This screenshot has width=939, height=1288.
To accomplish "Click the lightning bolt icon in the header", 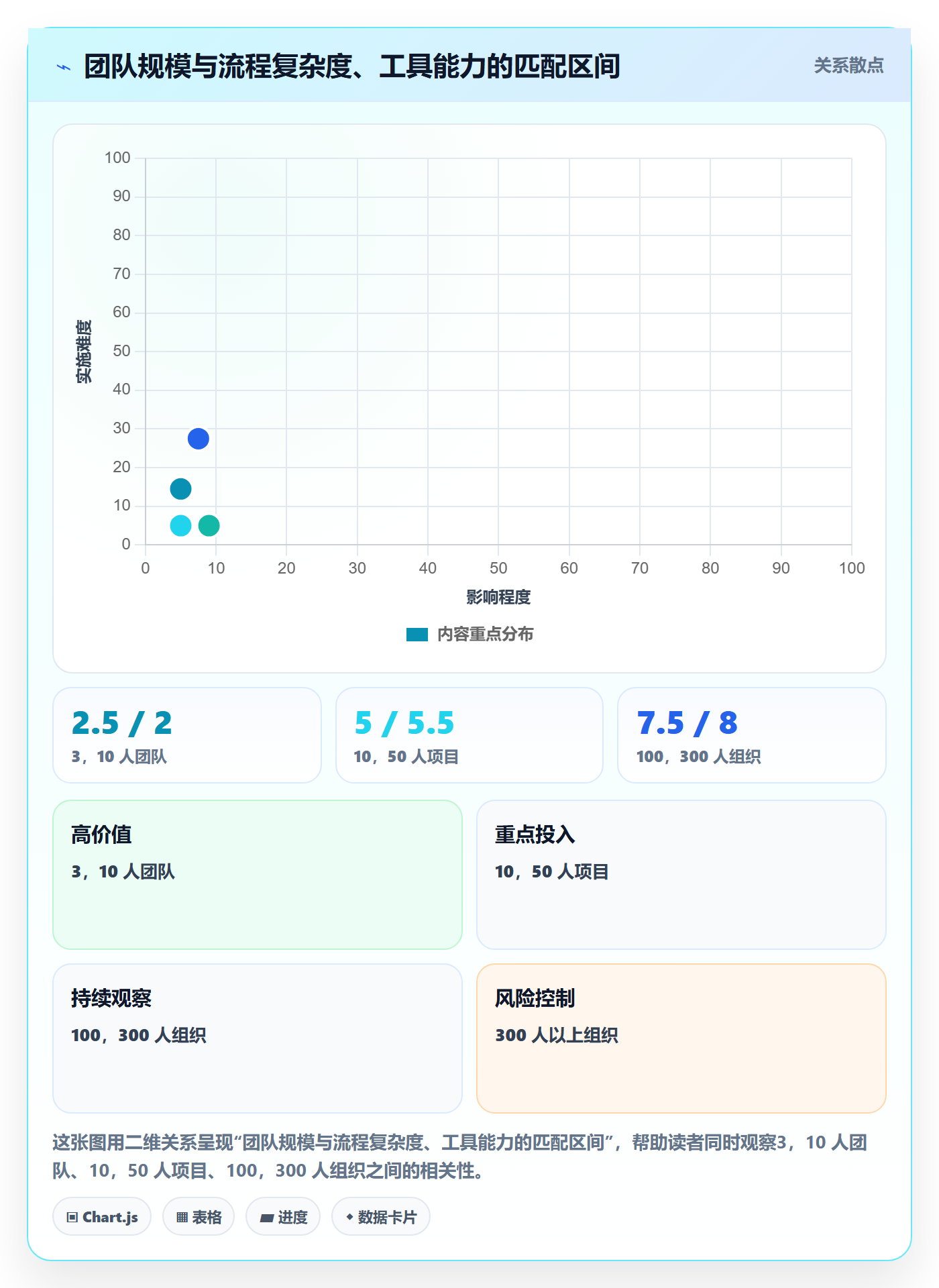I will pyautogui.click(x=64, y=67).
